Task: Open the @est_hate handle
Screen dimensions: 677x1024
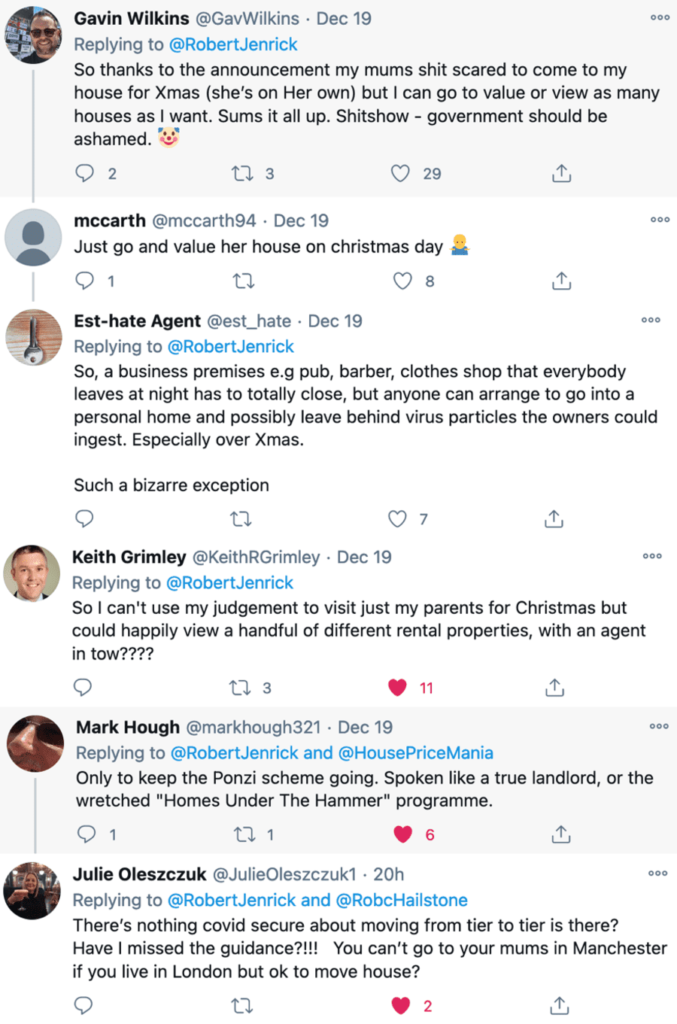Action: [x=249, y=321]
